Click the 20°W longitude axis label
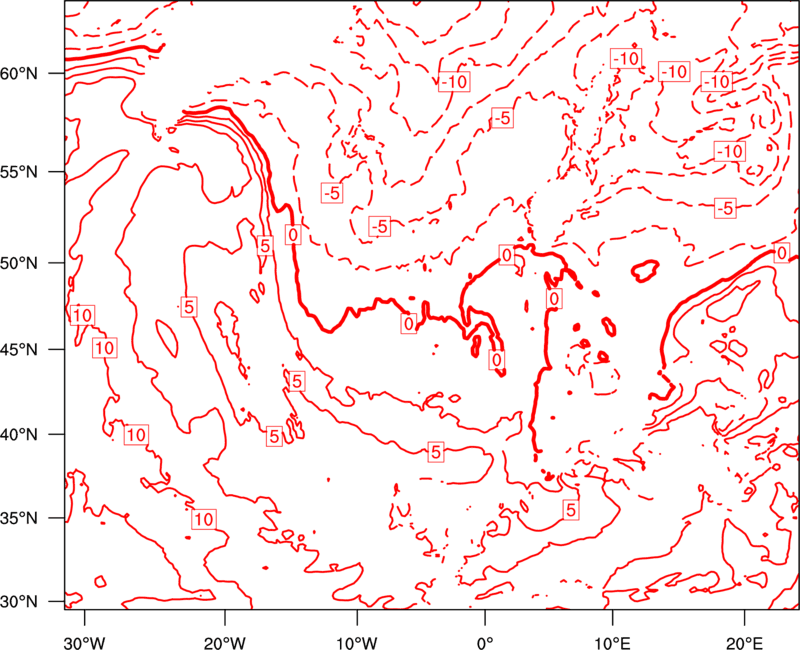This screenshot has width=800, height=650. [225, 643]
